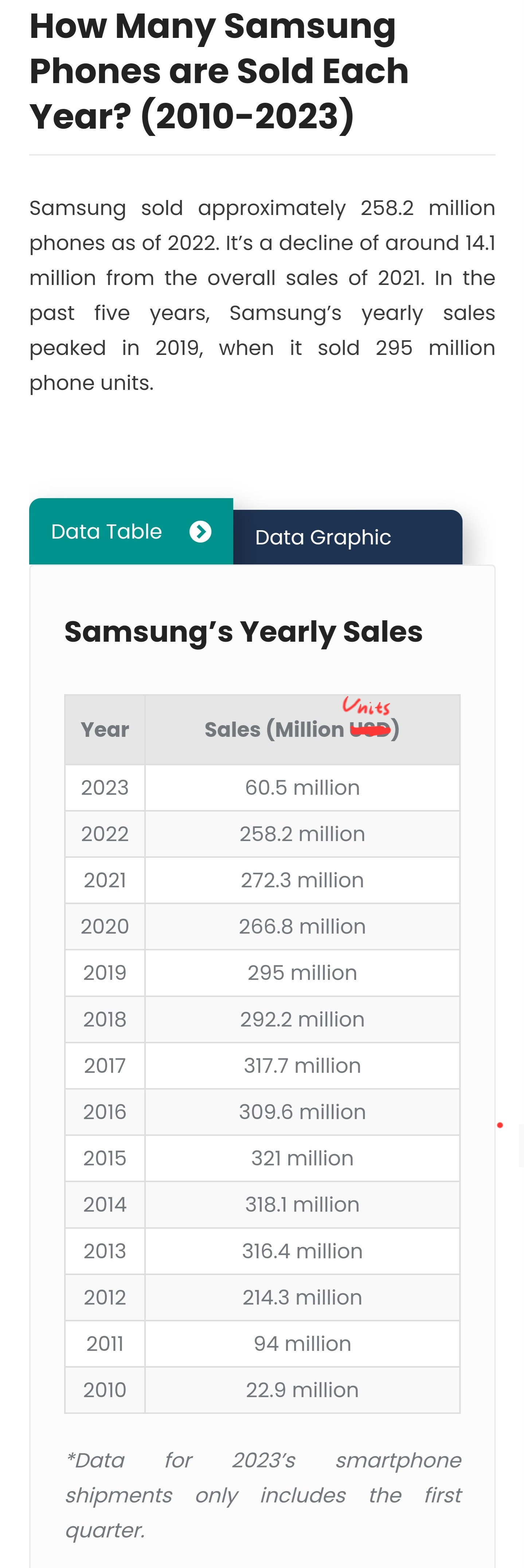Click the page title heading

[219, 71]
